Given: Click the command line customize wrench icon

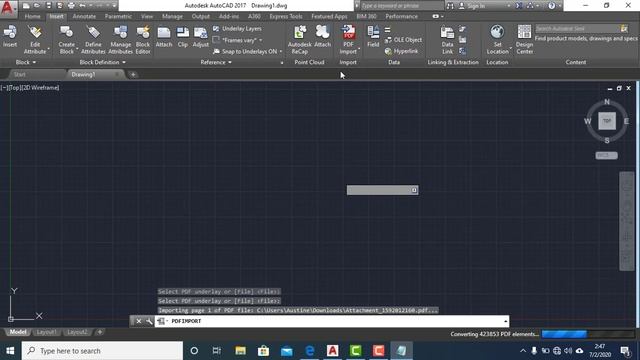Looking at the screenshot, I should point(149,321).
